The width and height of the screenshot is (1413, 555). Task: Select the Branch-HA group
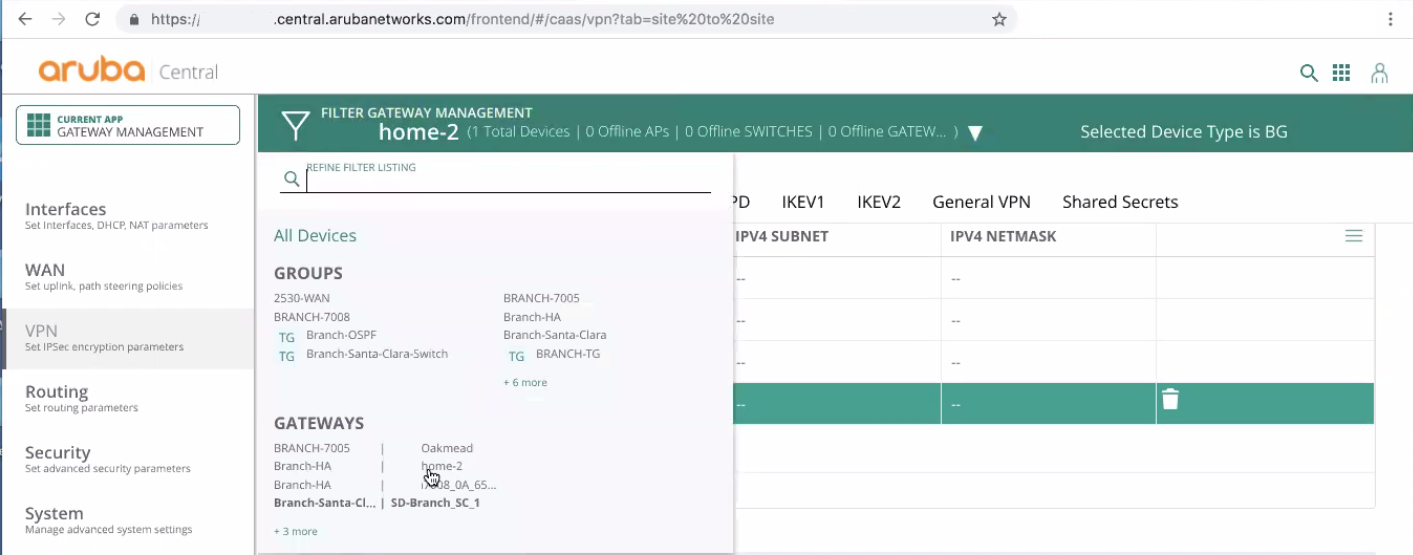(x=532, y=317)
